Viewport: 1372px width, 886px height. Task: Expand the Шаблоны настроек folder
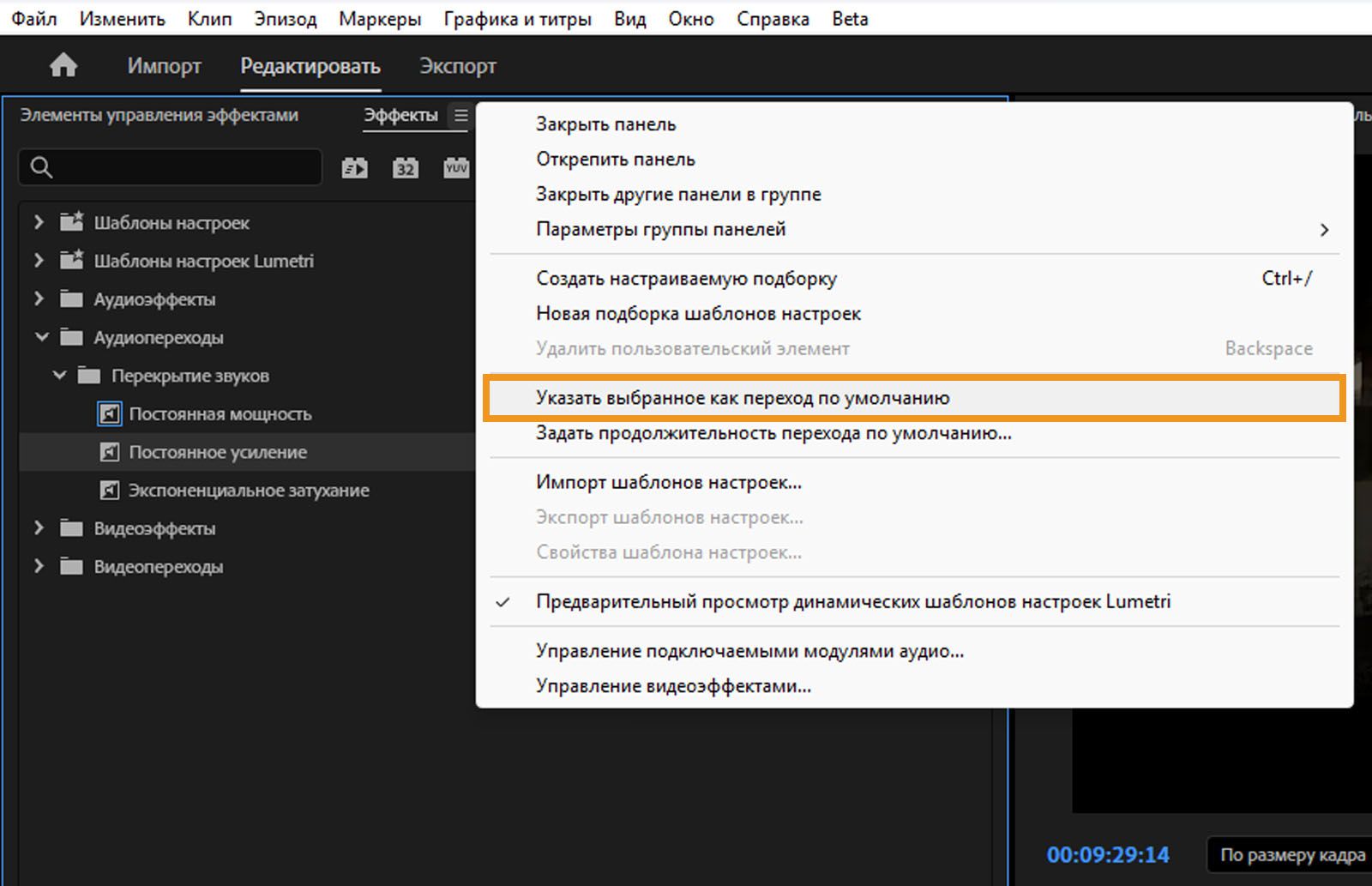point(39,222)
